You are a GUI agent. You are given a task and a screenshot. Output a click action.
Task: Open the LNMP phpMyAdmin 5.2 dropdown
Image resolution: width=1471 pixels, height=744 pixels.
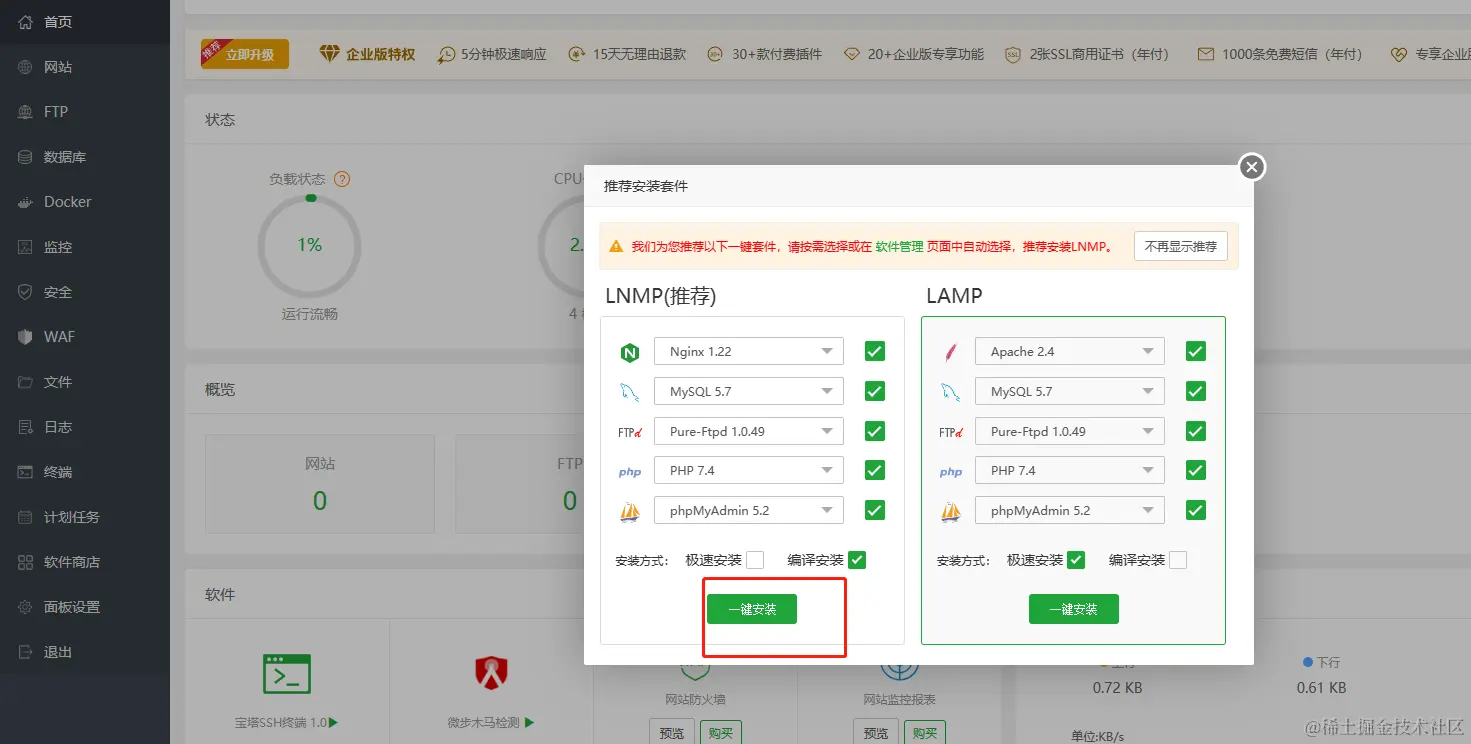coord(749,510)
